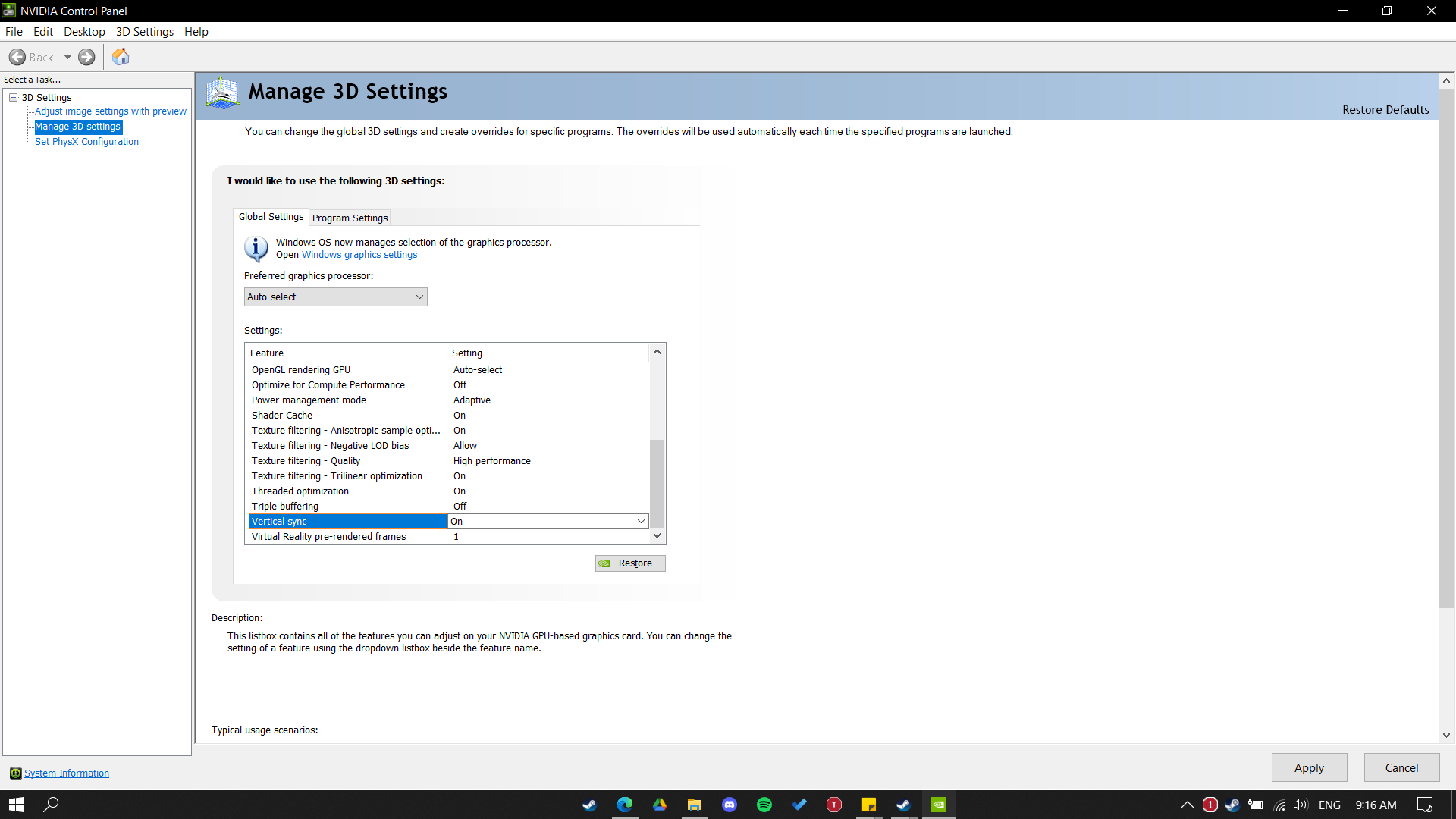Open Microsoft Edge from the taskbar
Image resolution: width=1456 pixels, height=819 pixels.
click(x=624, y=805)
